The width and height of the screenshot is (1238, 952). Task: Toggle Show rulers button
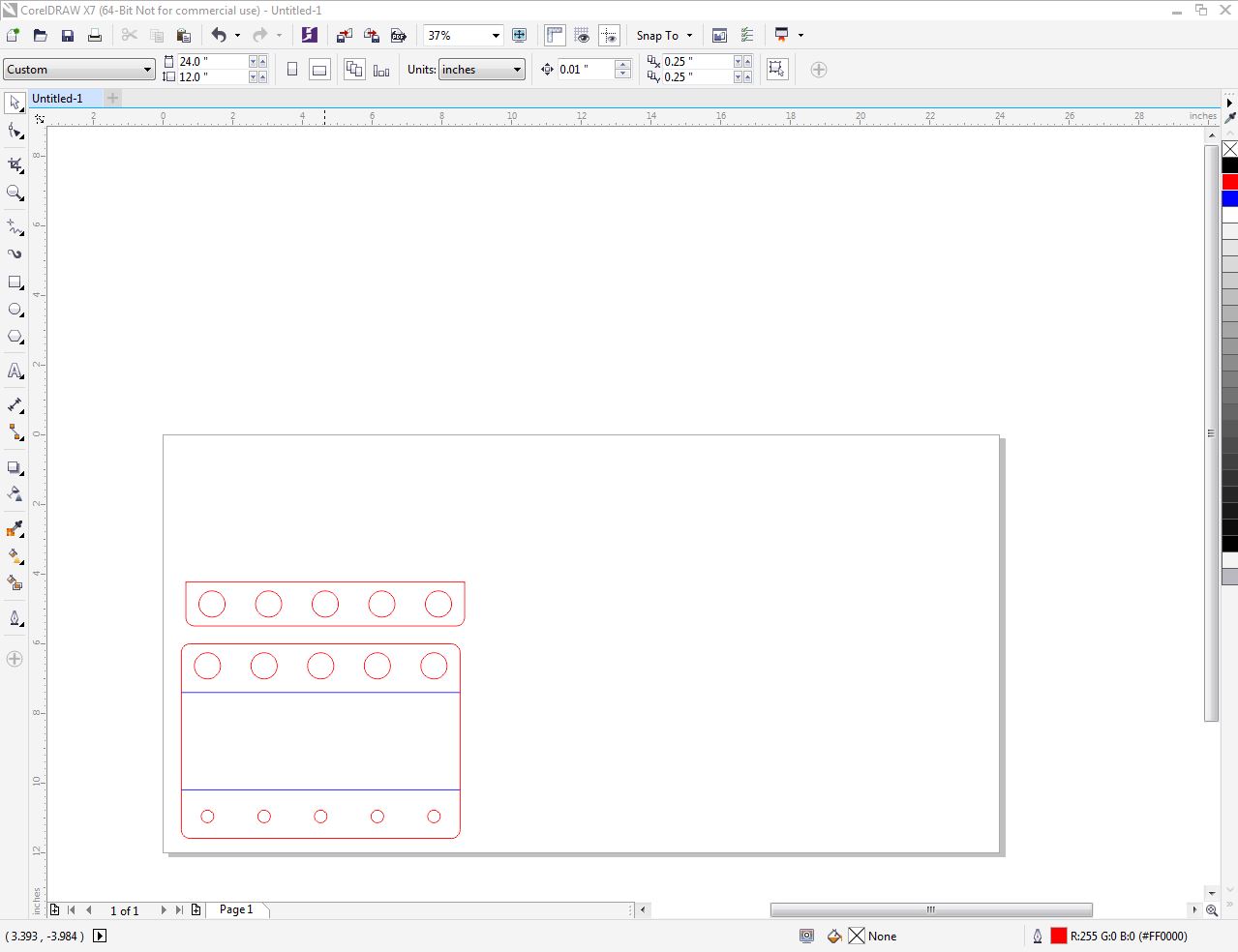coord(555,36)
